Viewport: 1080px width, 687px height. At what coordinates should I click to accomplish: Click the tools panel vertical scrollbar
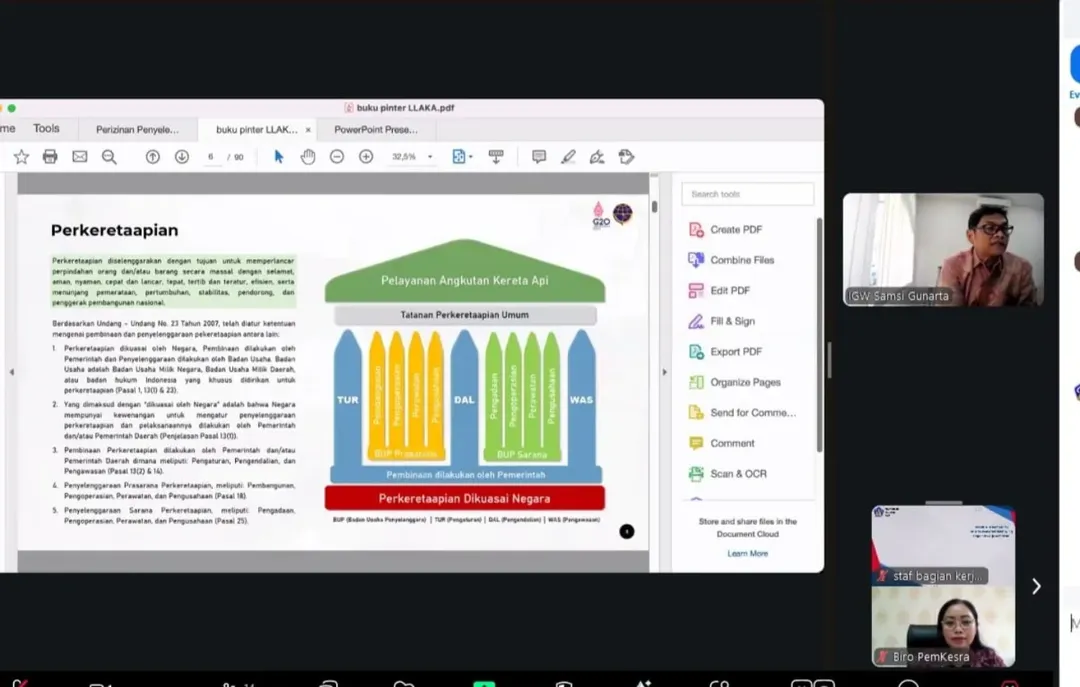(x=820, y=330)
